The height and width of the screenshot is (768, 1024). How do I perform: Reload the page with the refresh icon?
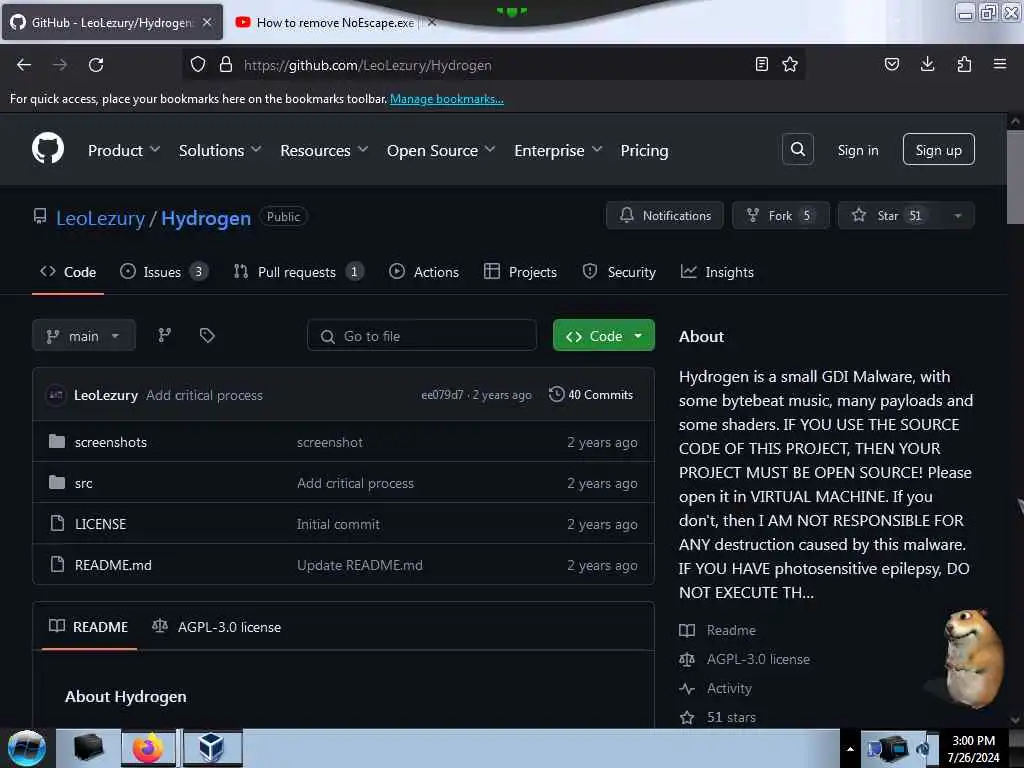pyautogui.click(x=96, y=65)
